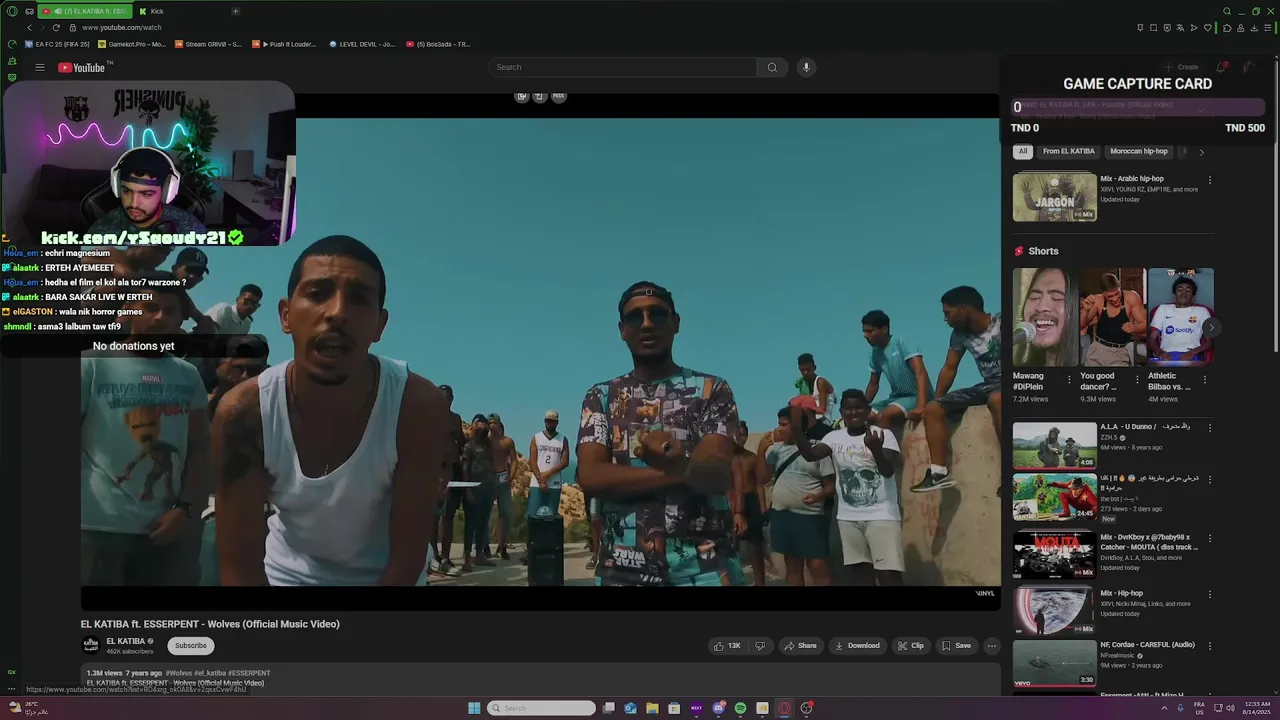Click the Download button
This screenshot has width=1280, height=720.
[x=857, y=646]
